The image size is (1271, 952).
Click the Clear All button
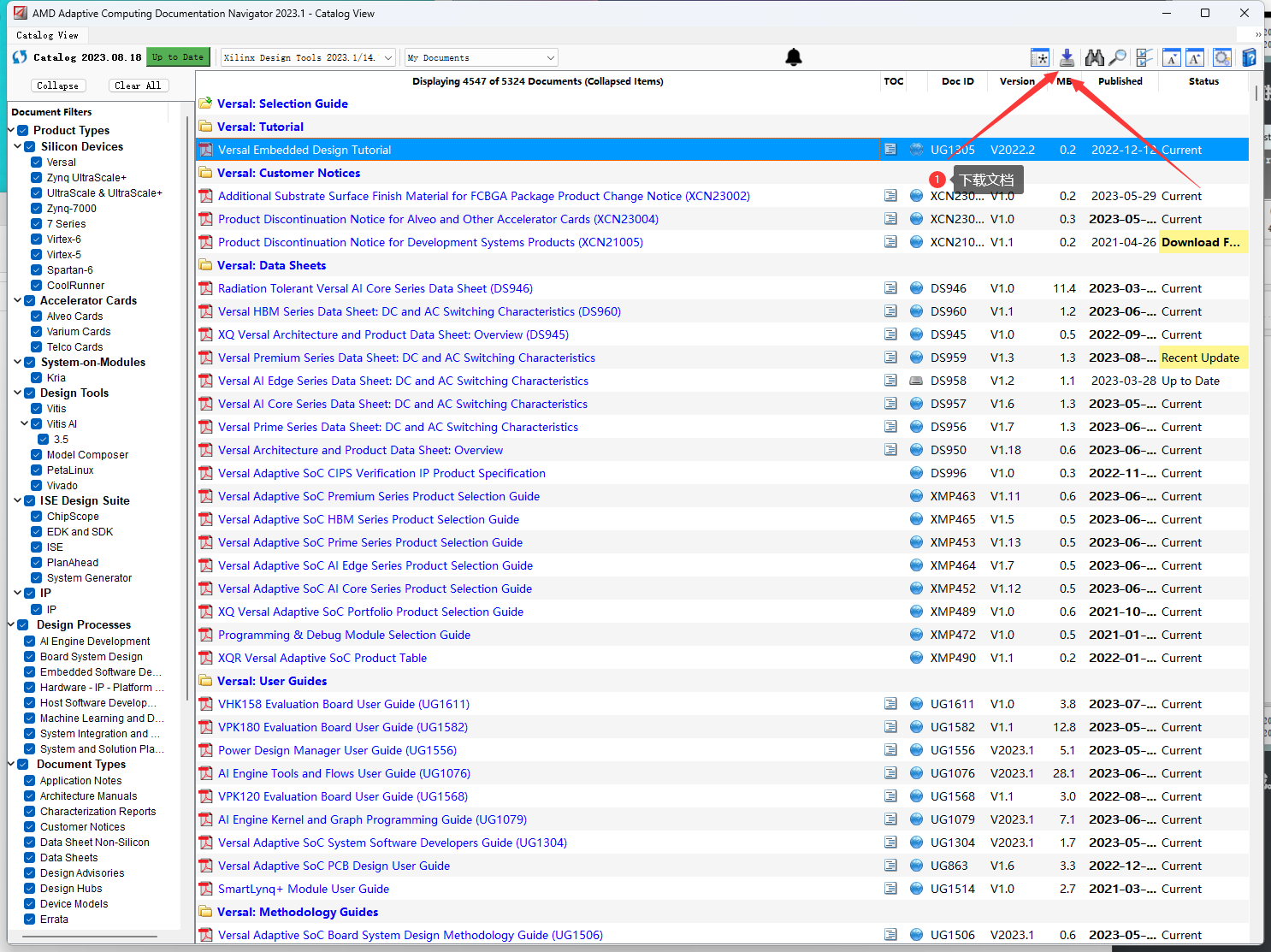tap(138, 86)
